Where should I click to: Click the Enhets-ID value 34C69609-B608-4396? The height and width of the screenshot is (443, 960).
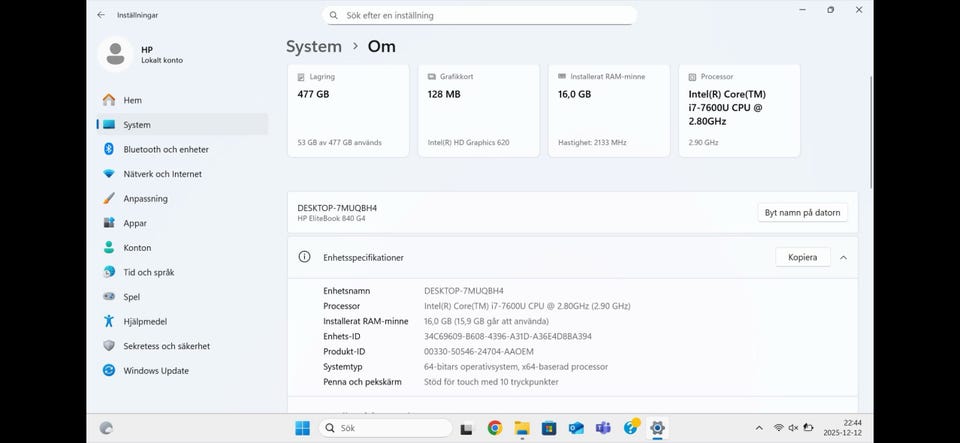point(508,337)
